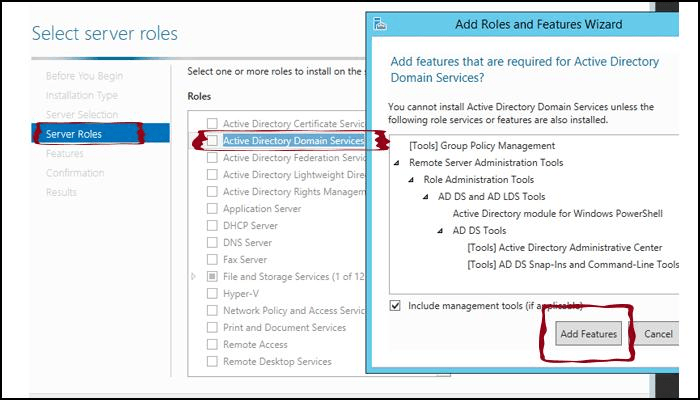The width and height of the screenshot is (700, 400).
Task: Check Print and Document Services role
Action: (x=212, y=327)
